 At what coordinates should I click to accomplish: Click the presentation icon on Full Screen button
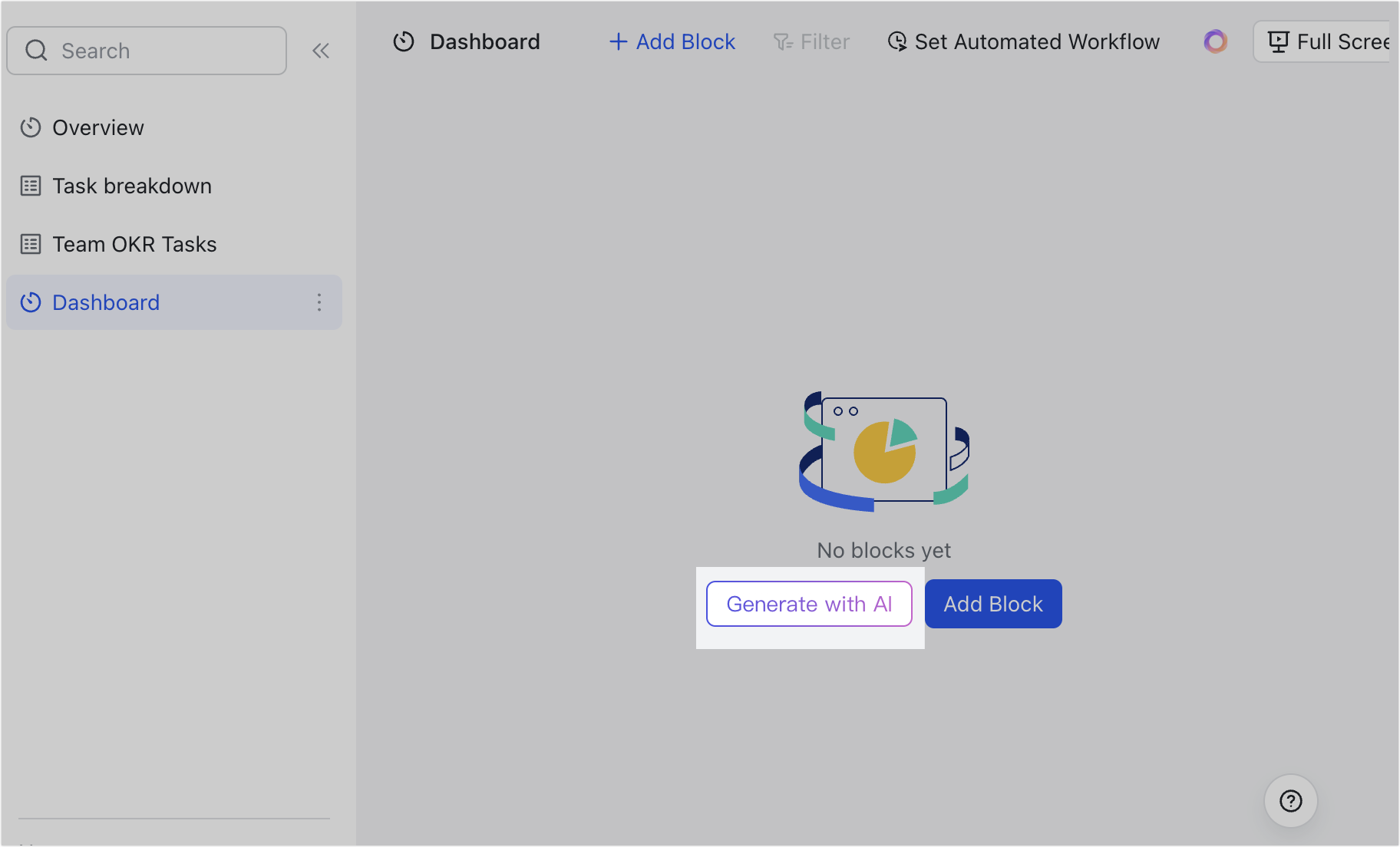point(1279,41)
